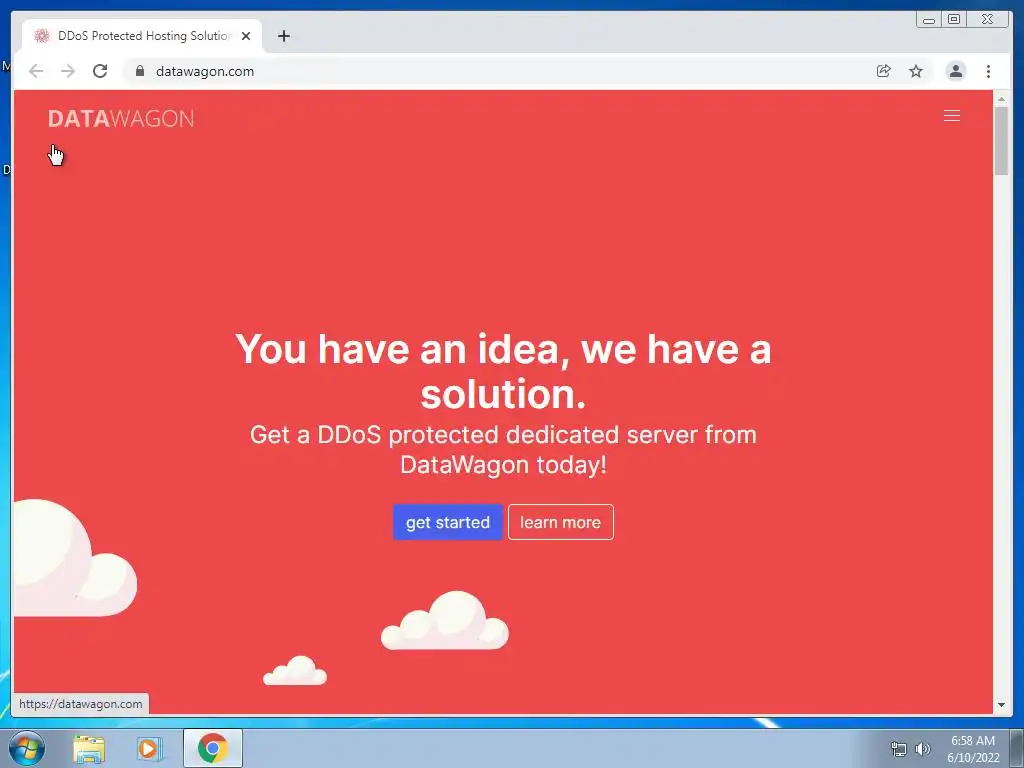The height and width of the screenshot is (768, 1024).
Task: Open the Chrome three-dot menu
Action: [x=988, y=71]
